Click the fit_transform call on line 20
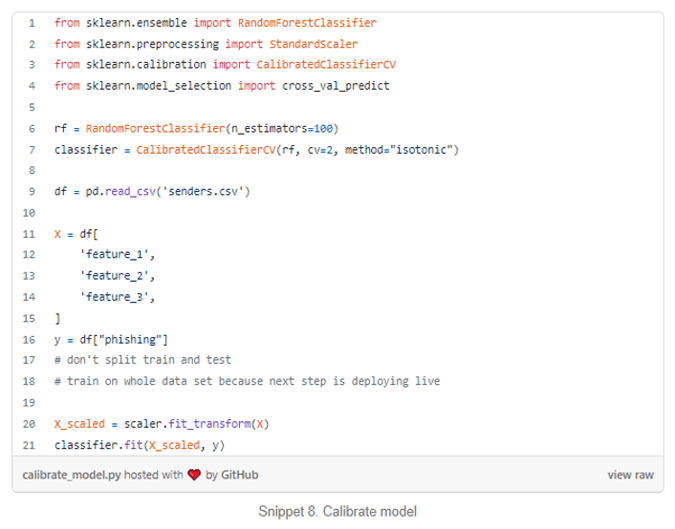 [209, 424]
